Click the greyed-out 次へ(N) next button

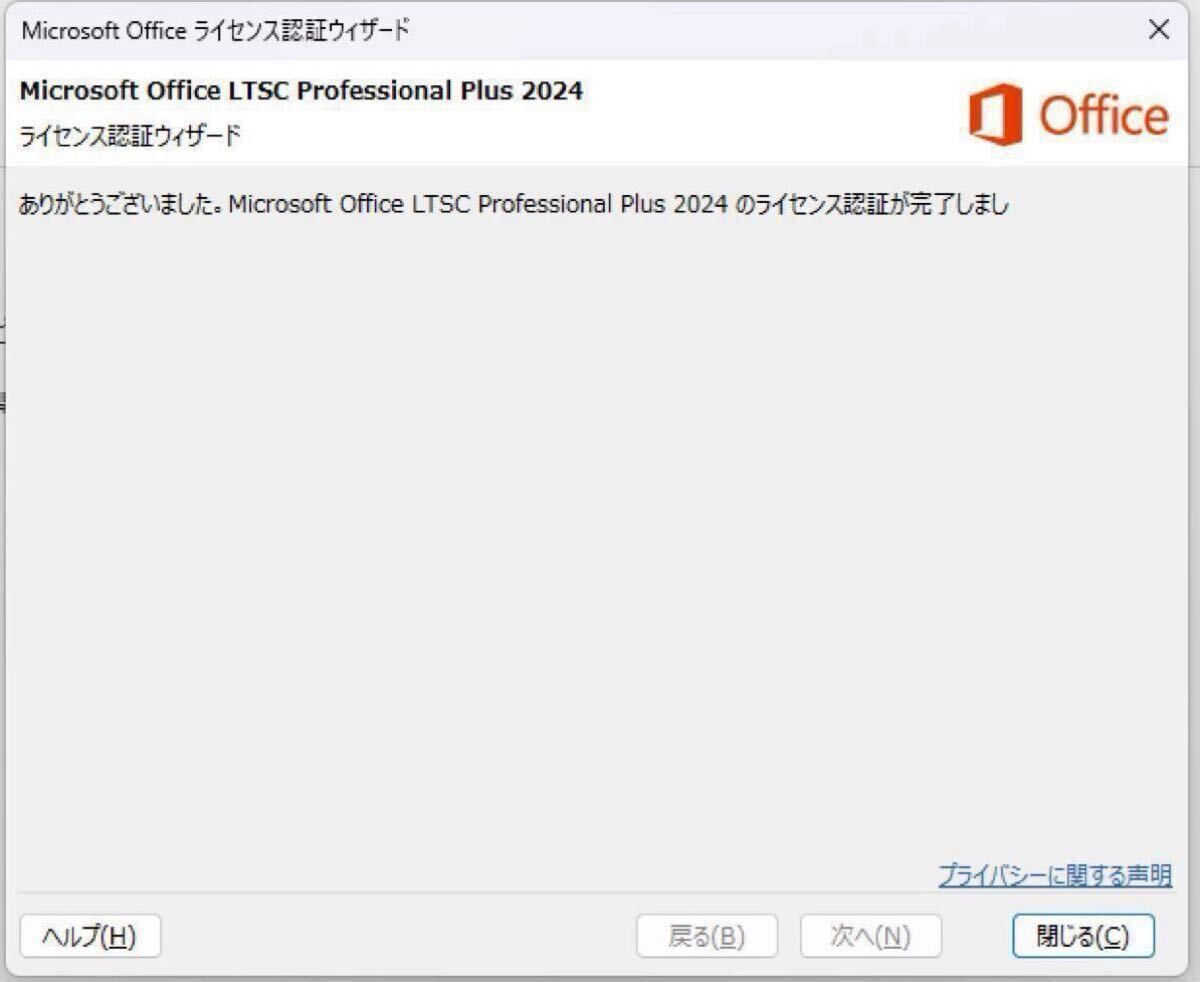870,936
